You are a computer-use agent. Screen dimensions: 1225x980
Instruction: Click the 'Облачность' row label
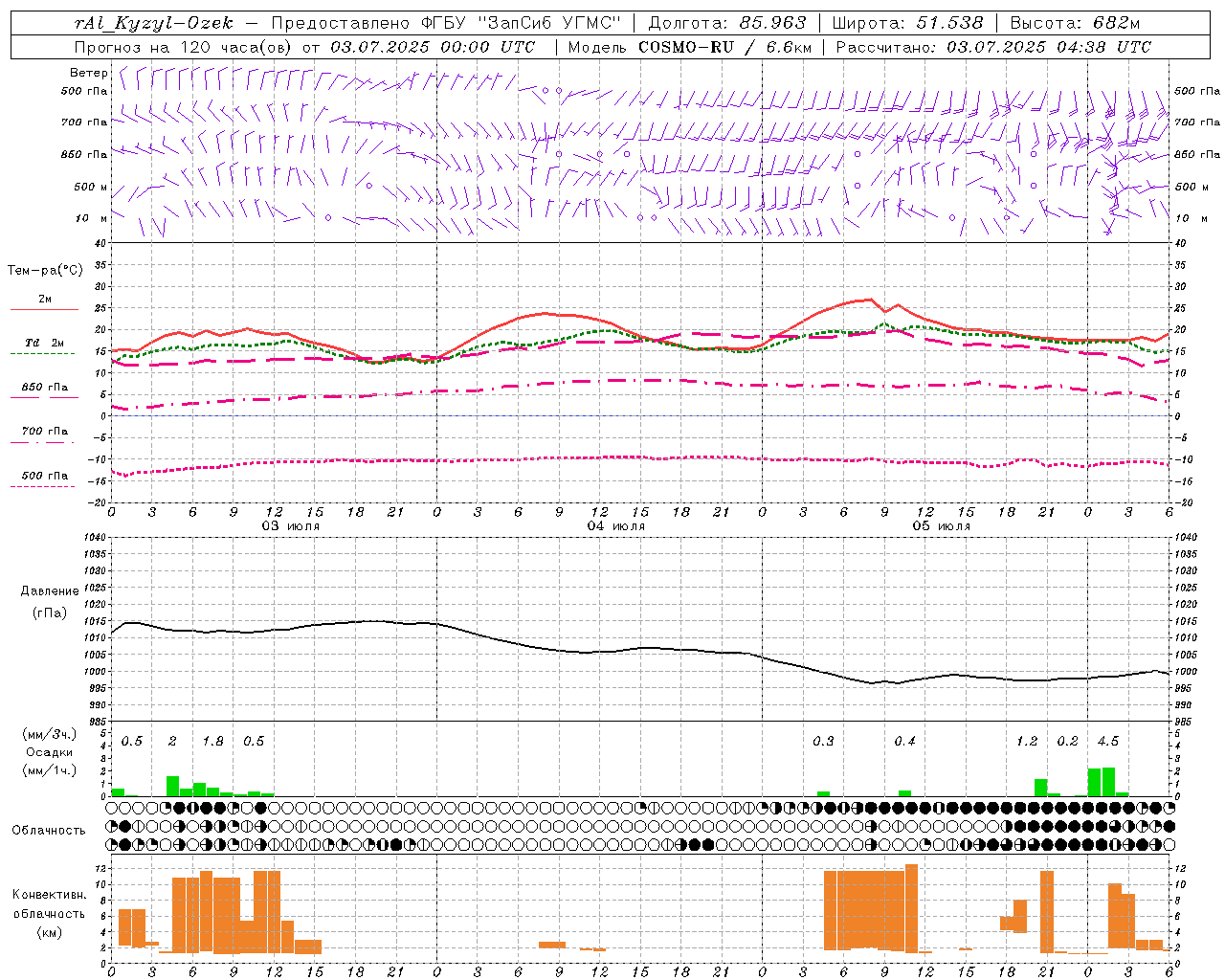coord(49,831)
